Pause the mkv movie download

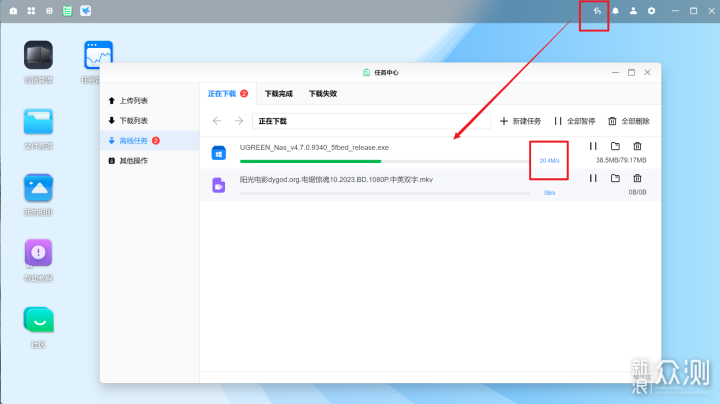click(x=593, y=178)
